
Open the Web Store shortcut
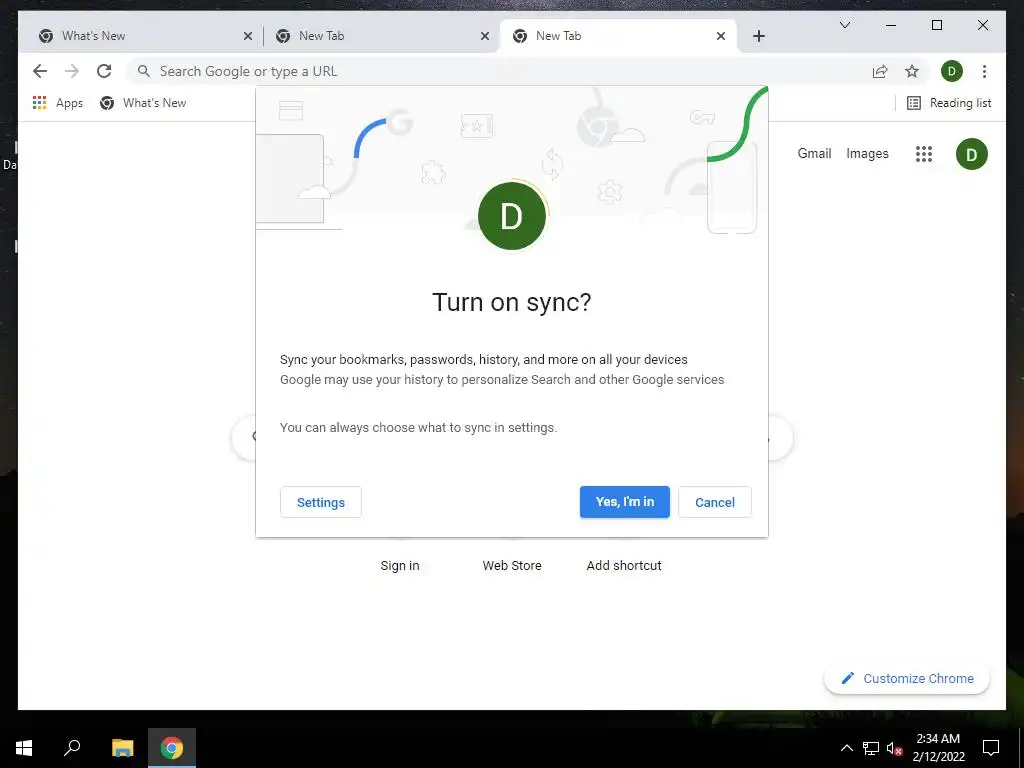point(512,566)
